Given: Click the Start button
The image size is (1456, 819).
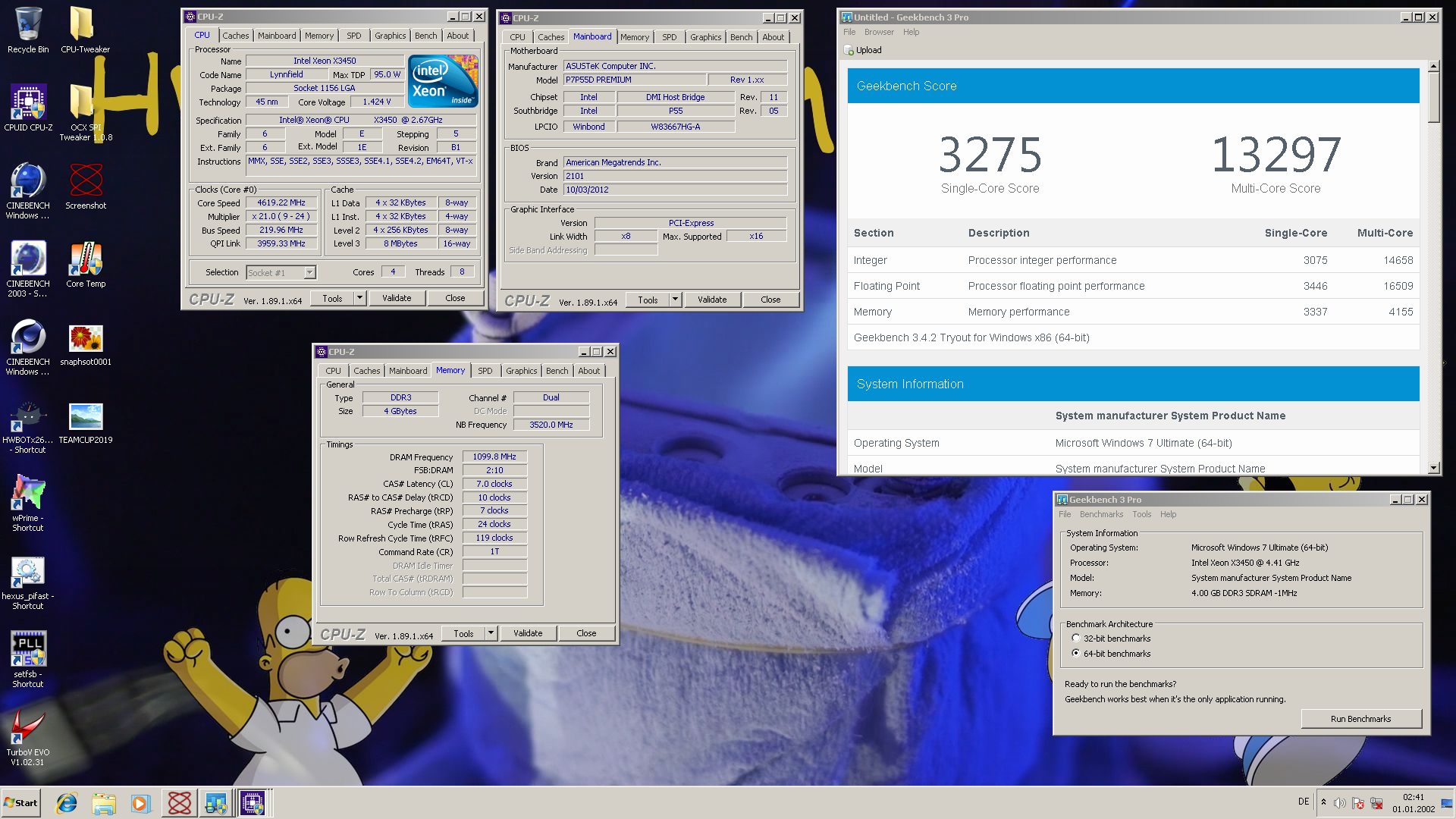Looking at the screenshot, I should pos(21,803).
